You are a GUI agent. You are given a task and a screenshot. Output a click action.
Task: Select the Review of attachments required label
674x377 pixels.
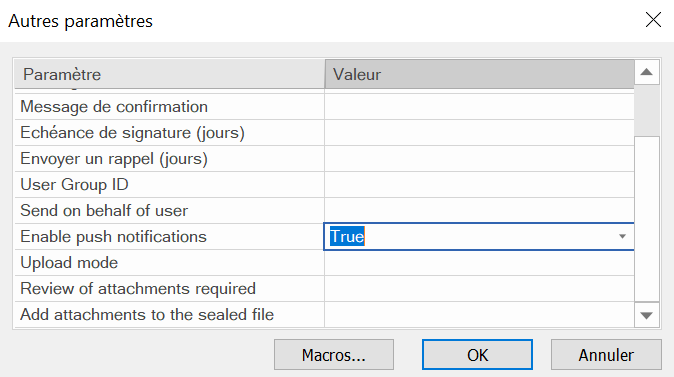138,289
